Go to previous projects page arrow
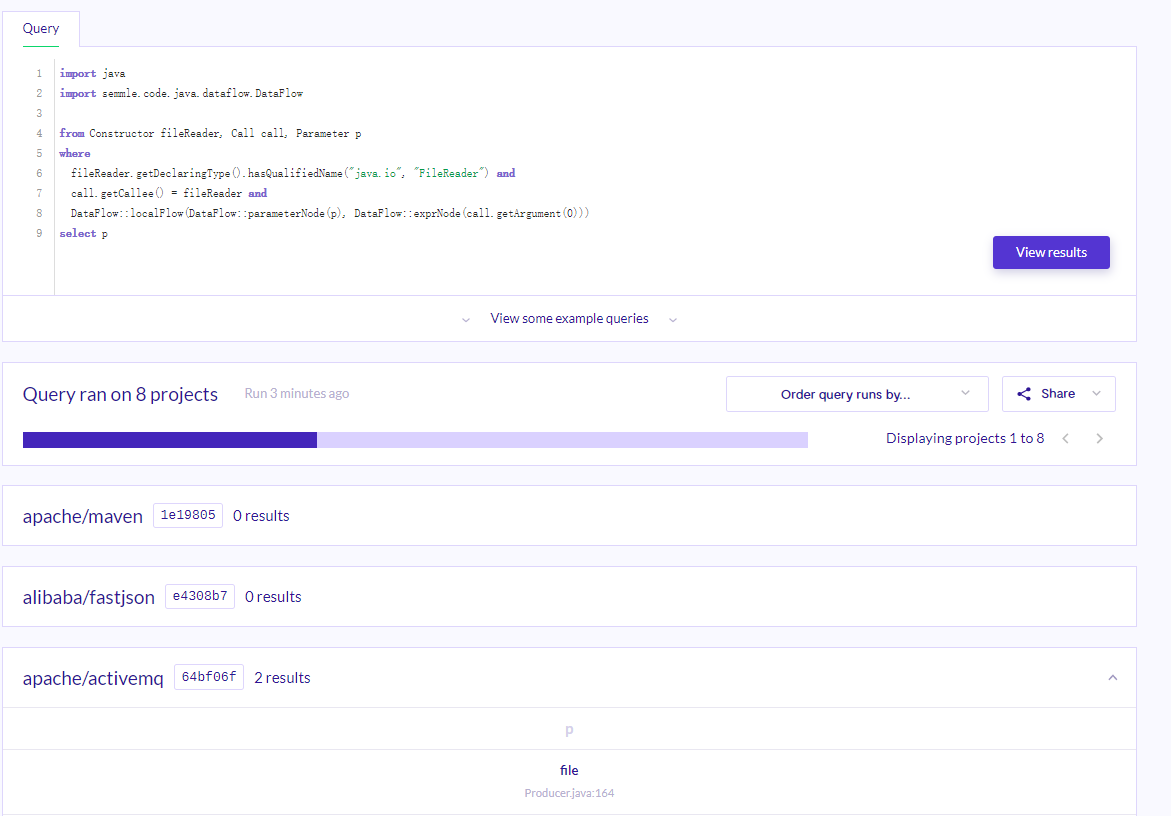This screenshot has height=816, width=1171. click(1066, 438)
